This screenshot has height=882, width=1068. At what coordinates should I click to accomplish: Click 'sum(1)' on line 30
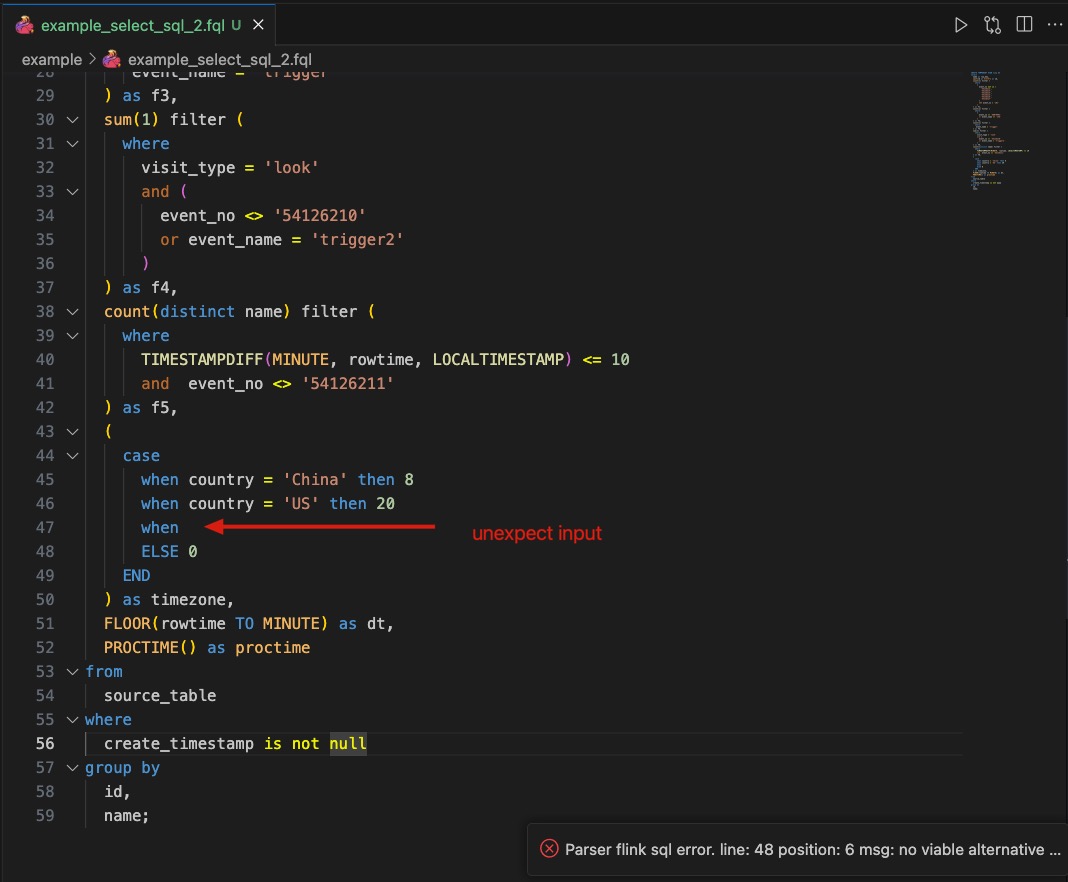[x=131, y=119]
